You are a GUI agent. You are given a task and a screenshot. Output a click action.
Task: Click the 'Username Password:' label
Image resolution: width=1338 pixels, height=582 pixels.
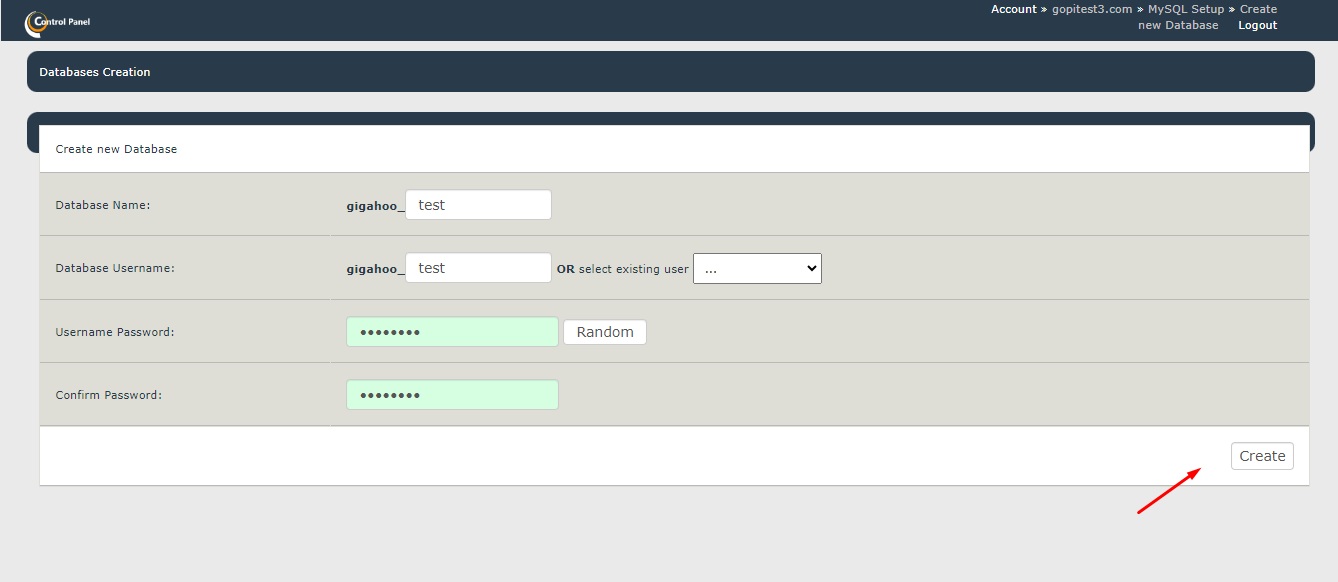tap(115, 332)
